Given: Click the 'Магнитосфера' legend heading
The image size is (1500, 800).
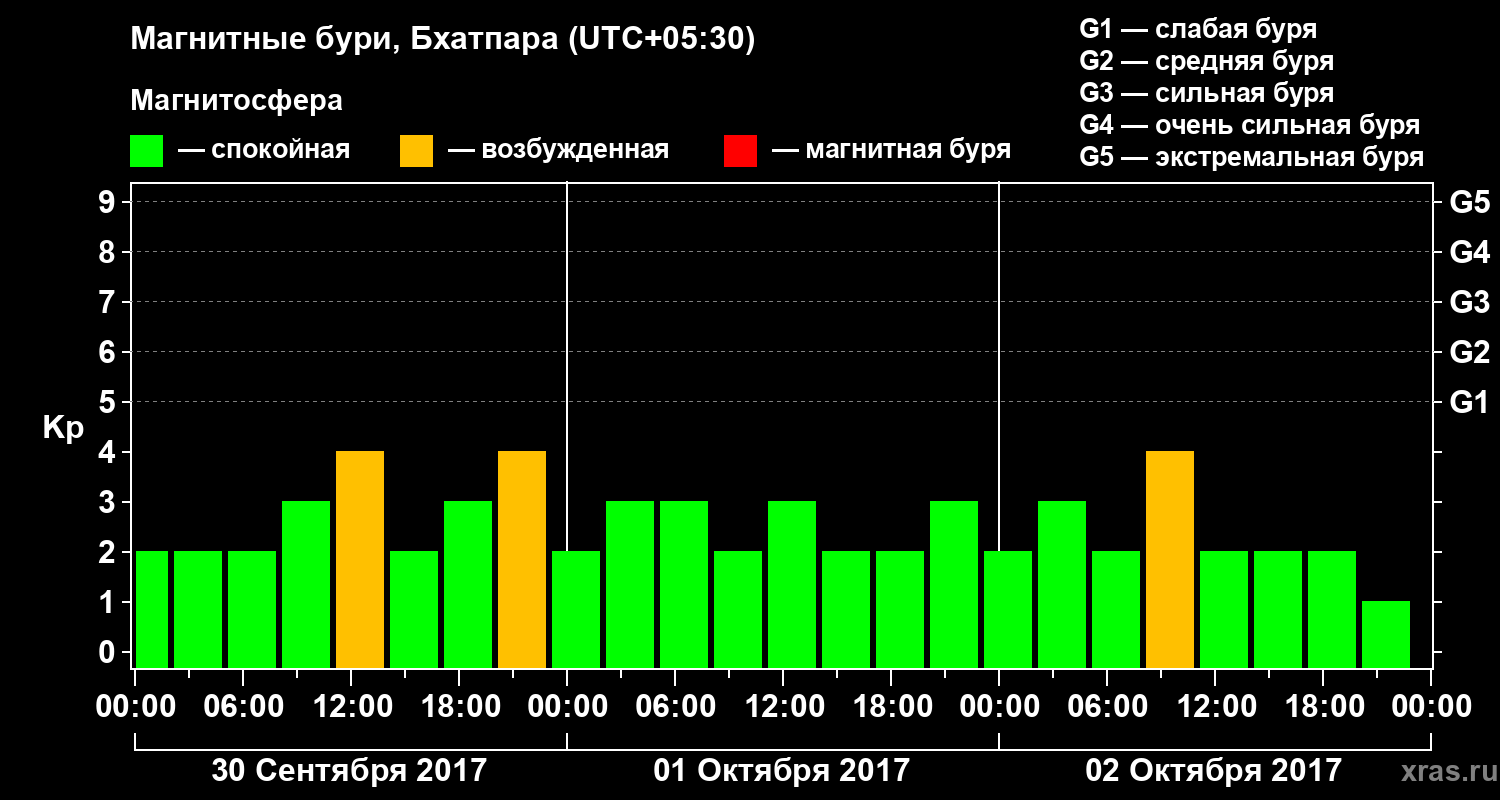Looking at the screenshot, I should coord(236,101).
